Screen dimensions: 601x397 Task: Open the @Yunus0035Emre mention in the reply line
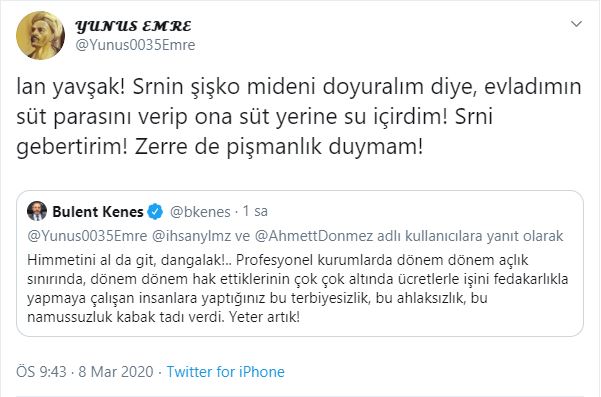point(87,236)
